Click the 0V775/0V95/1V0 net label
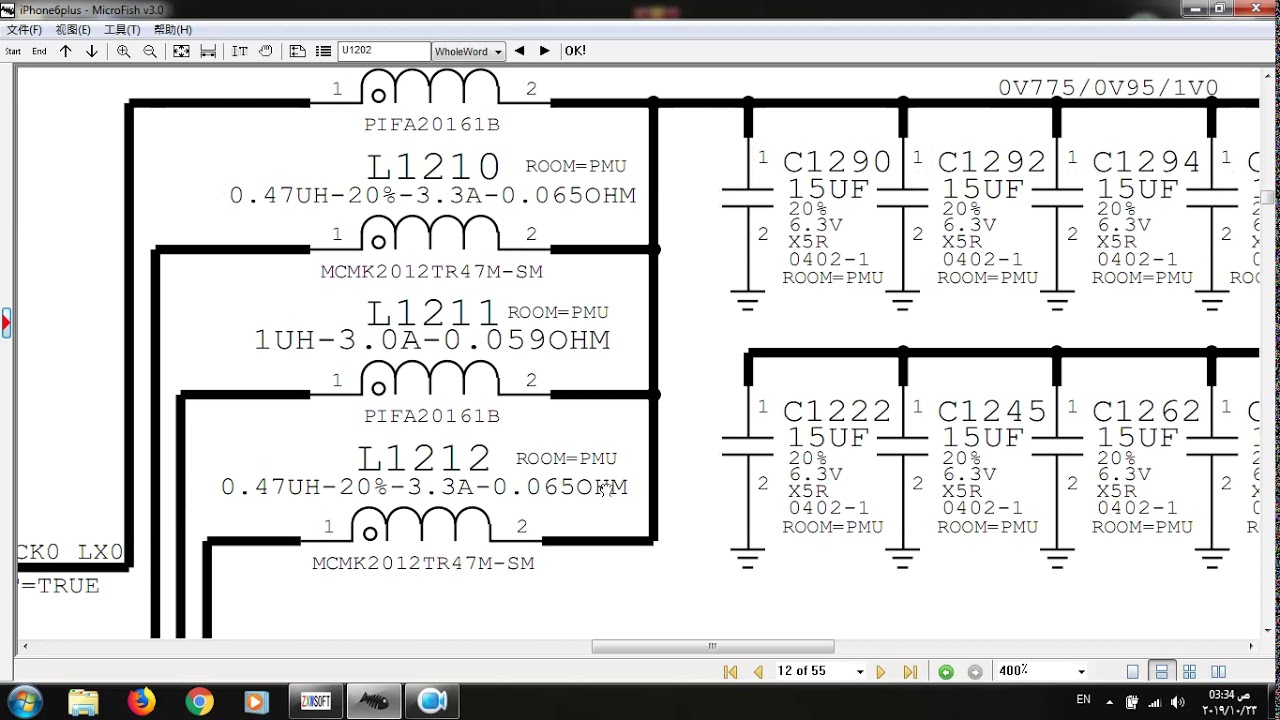Screen dimensions: 1280x720 [x=1108, y=88]
